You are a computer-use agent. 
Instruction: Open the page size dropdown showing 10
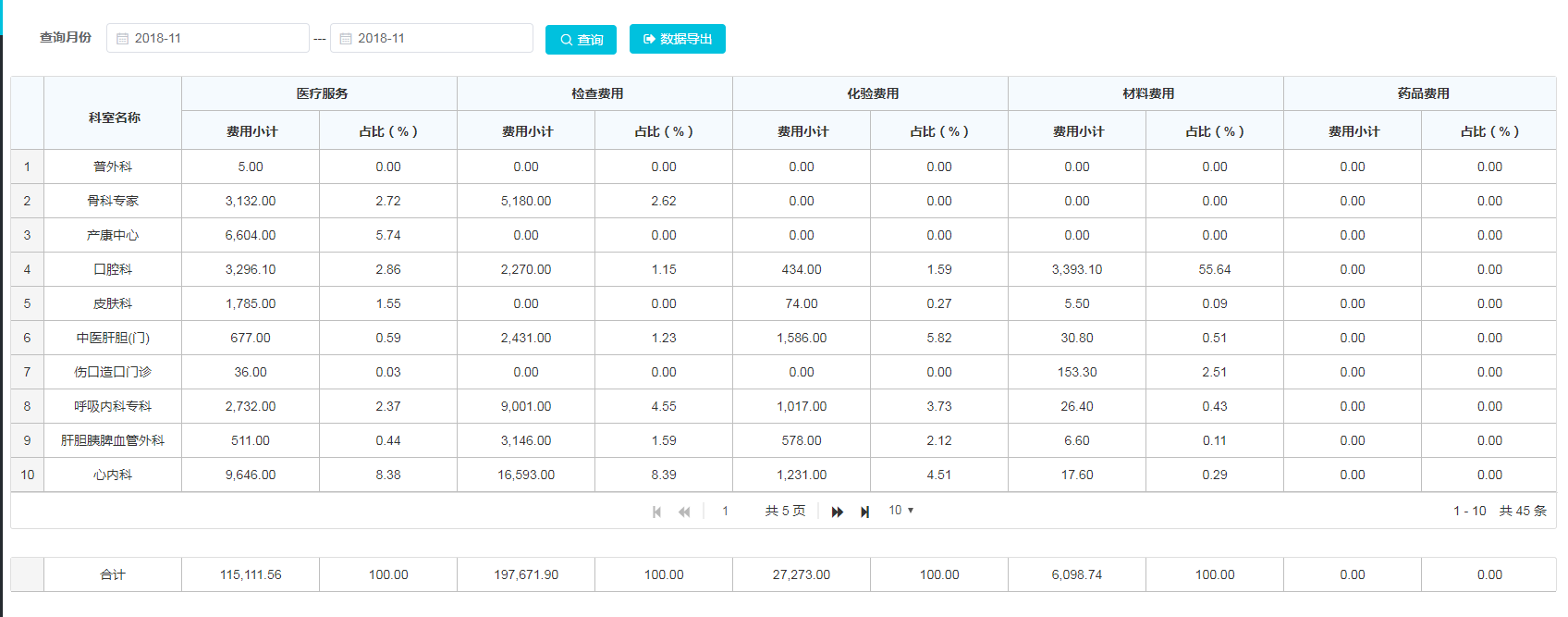tap(900, 511)
